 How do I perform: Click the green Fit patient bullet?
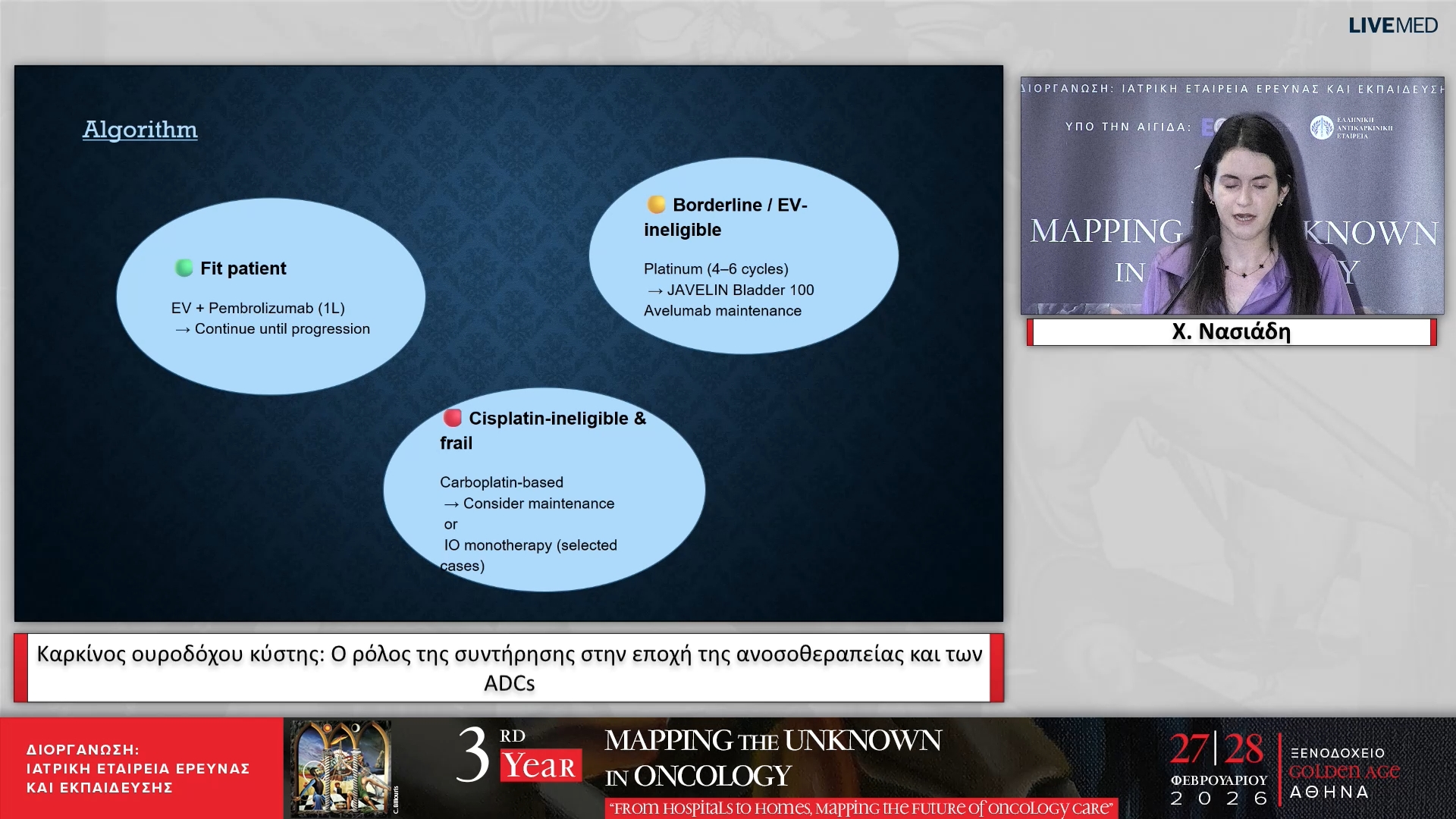[x=184, y=268]
